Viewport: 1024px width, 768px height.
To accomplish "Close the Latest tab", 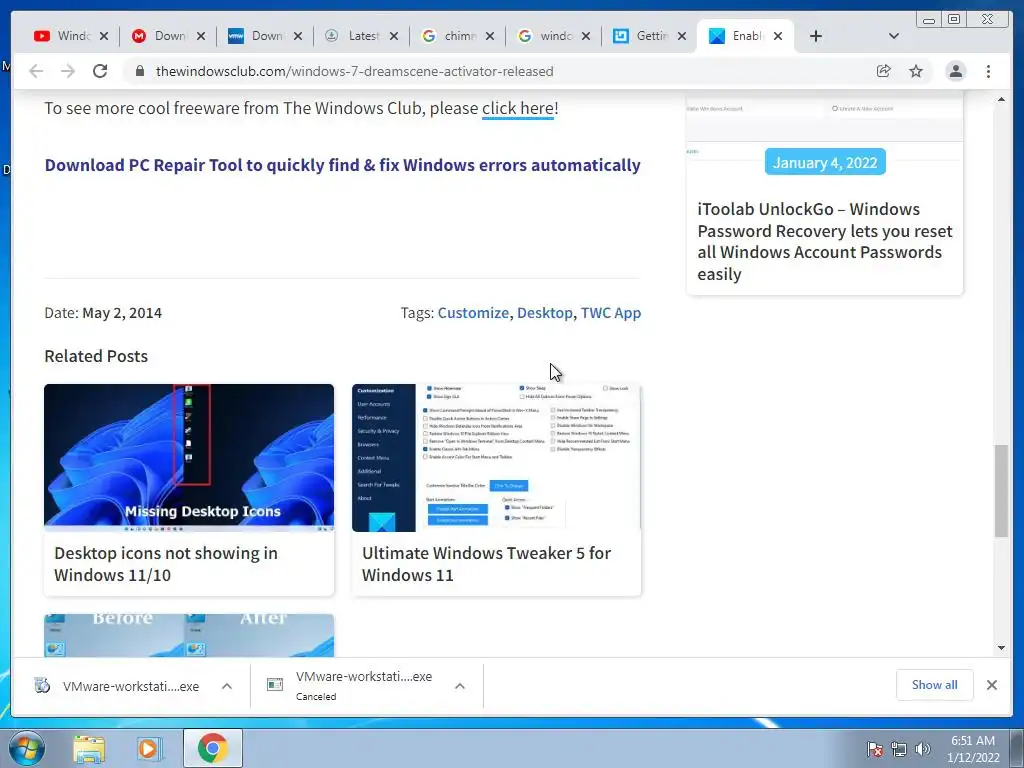I will click(394, 36).
